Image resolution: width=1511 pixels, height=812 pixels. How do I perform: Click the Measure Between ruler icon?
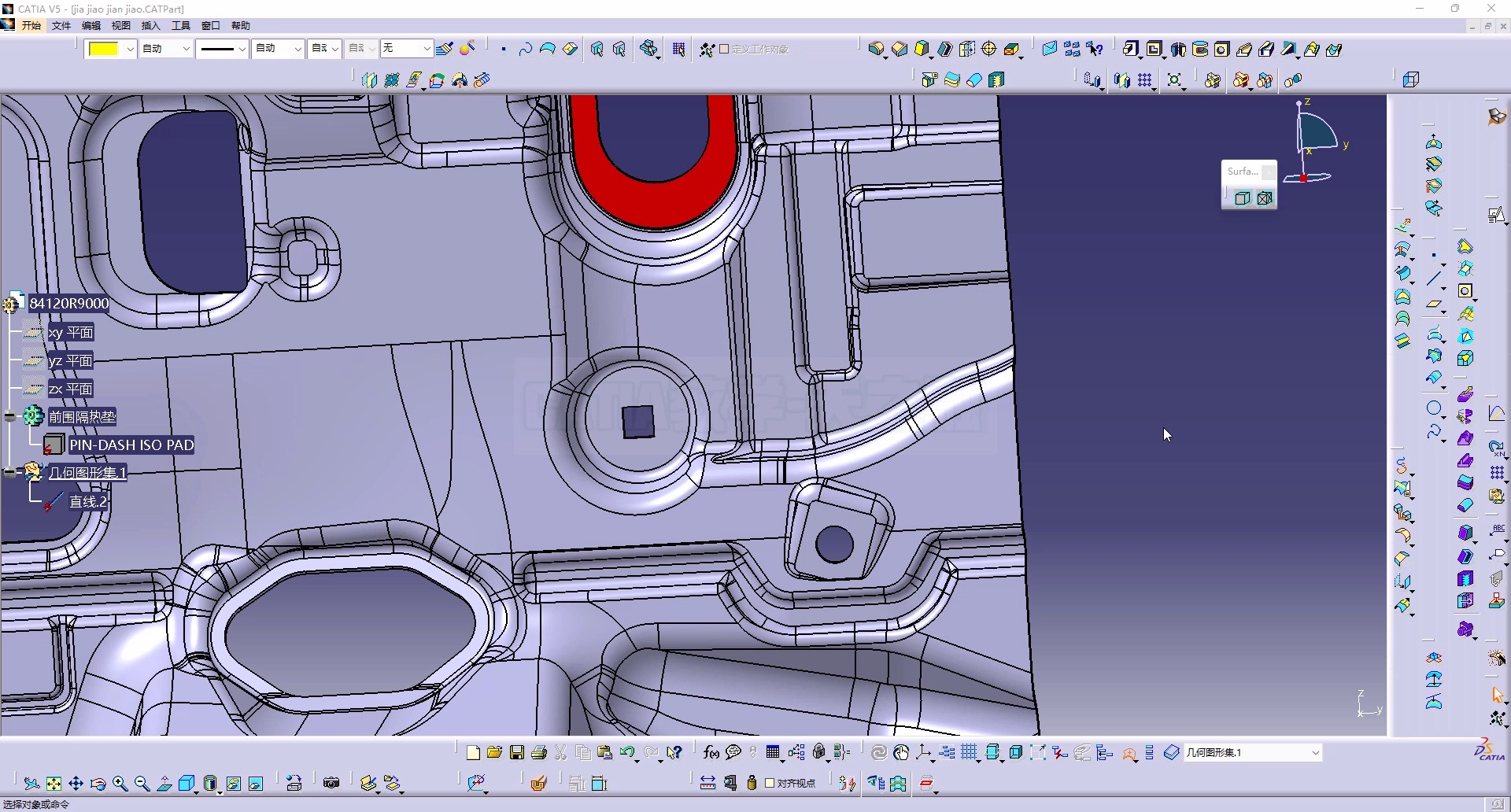(x=707, y=783)
